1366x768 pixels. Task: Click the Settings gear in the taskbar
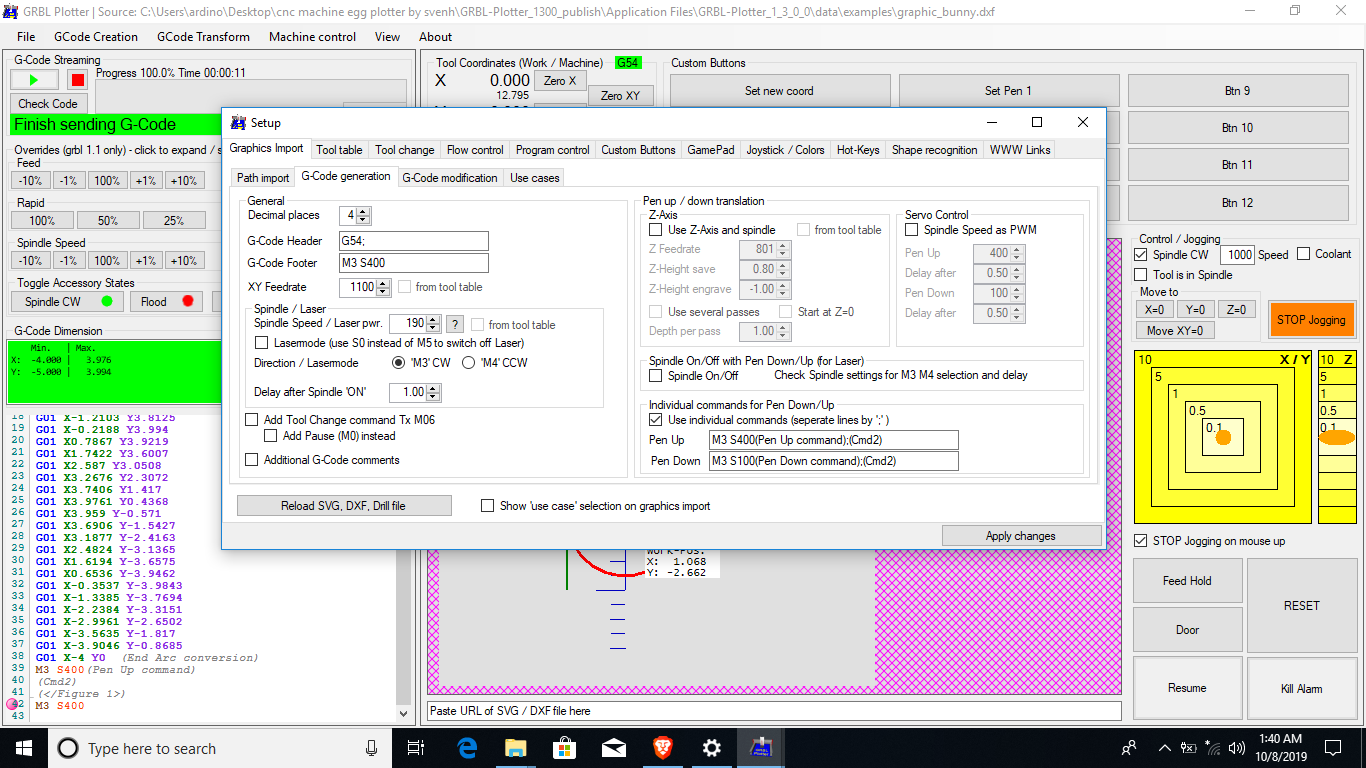[711, 748]
